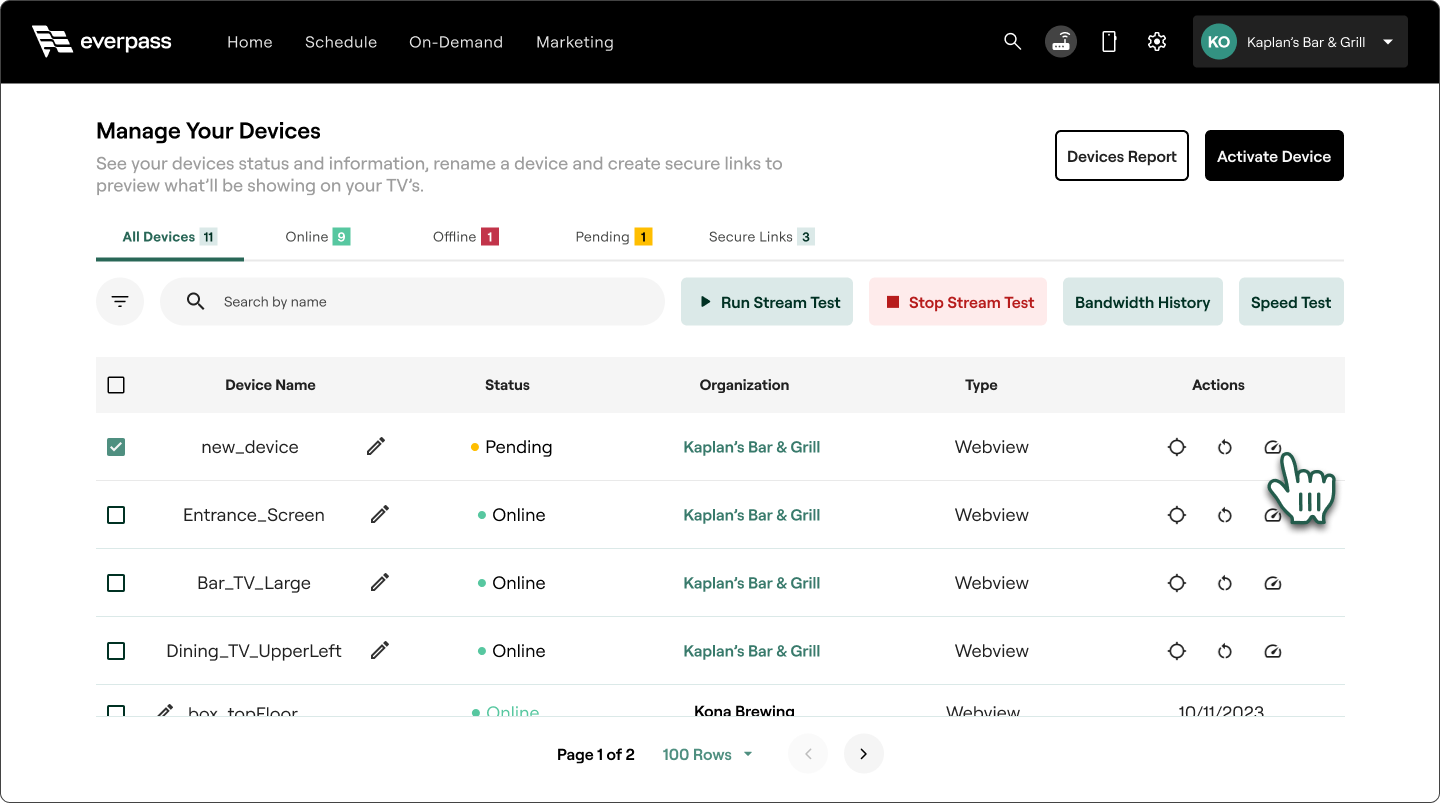Click the Activate Device button
The width and height of the screenshot is (1440, 803).
tap(1274, 156)
